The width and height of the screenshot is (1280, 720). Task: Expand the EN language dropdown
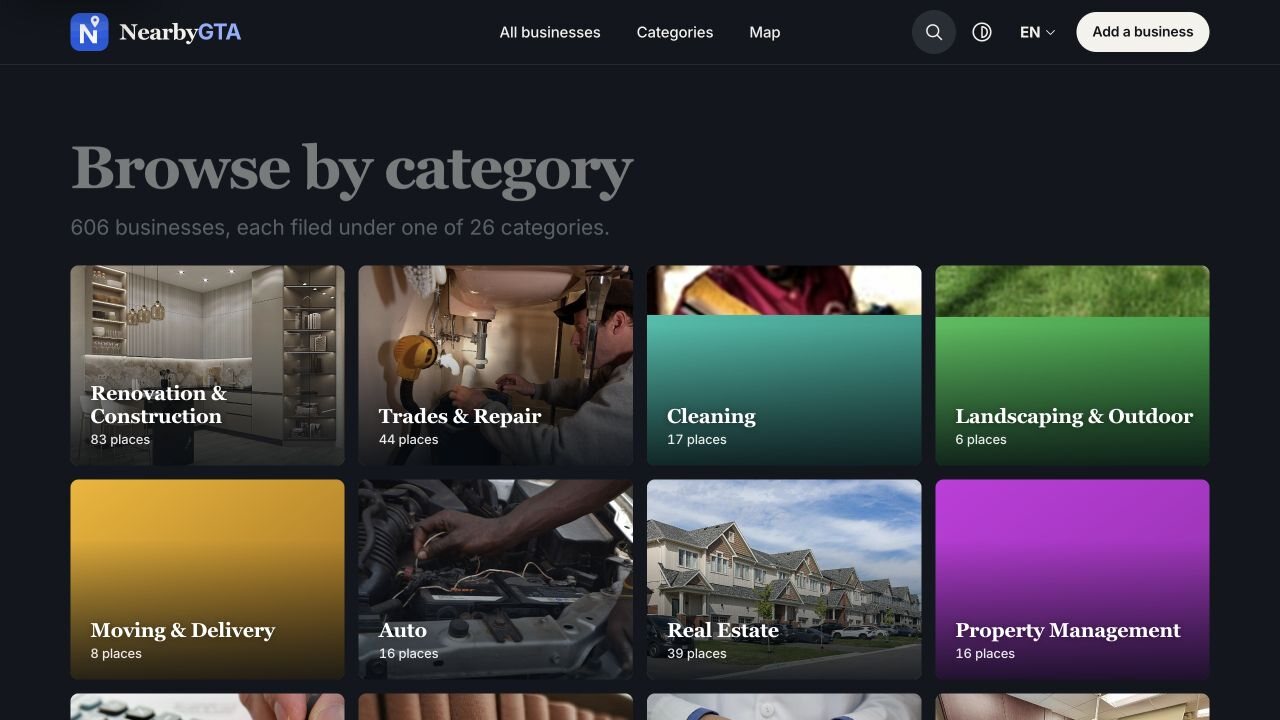1037,32
